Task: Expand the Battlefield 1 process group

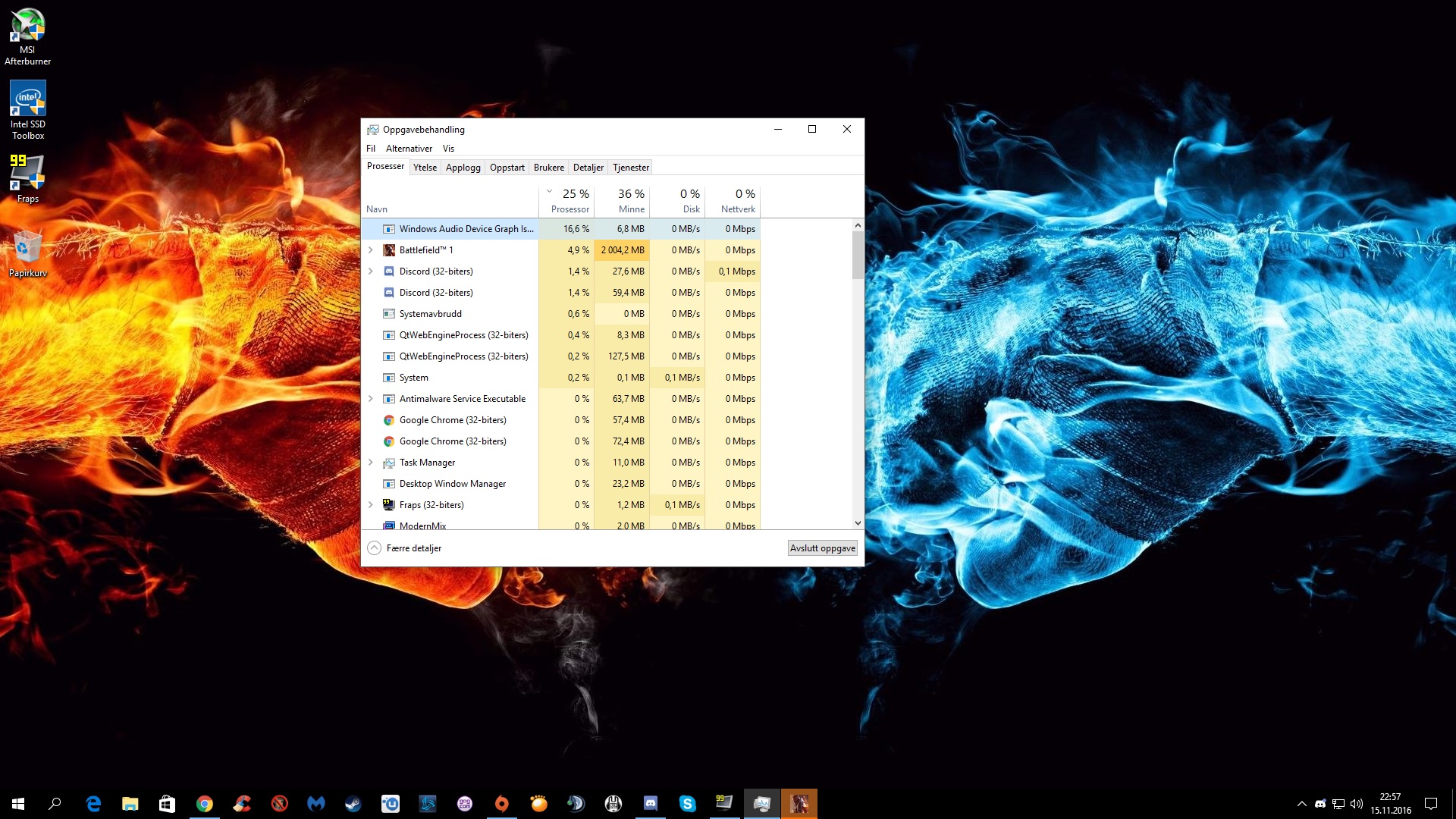Action: point(371,249)
